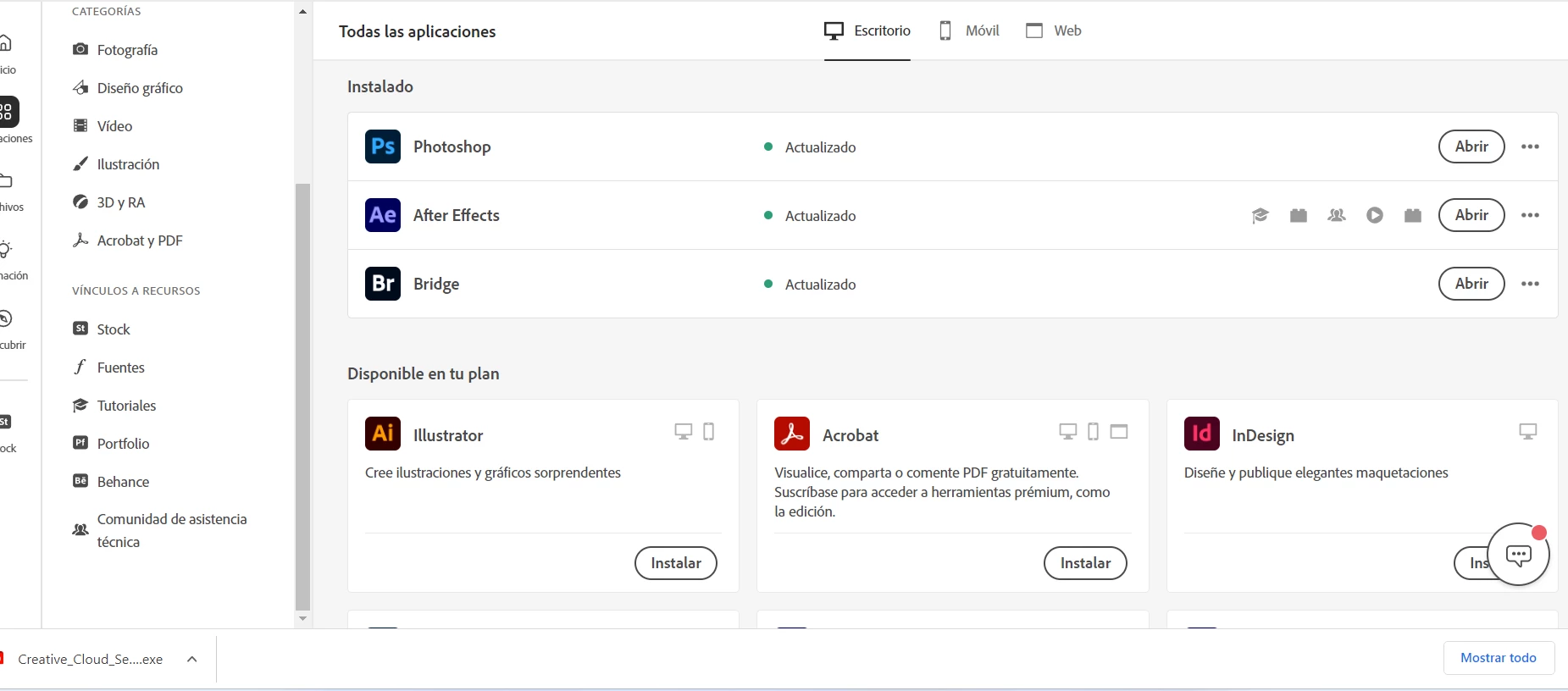The width and height of the screenshot is (1568, 691).
Task: Click the InDesign app icon
Action: coord(1202,434)
